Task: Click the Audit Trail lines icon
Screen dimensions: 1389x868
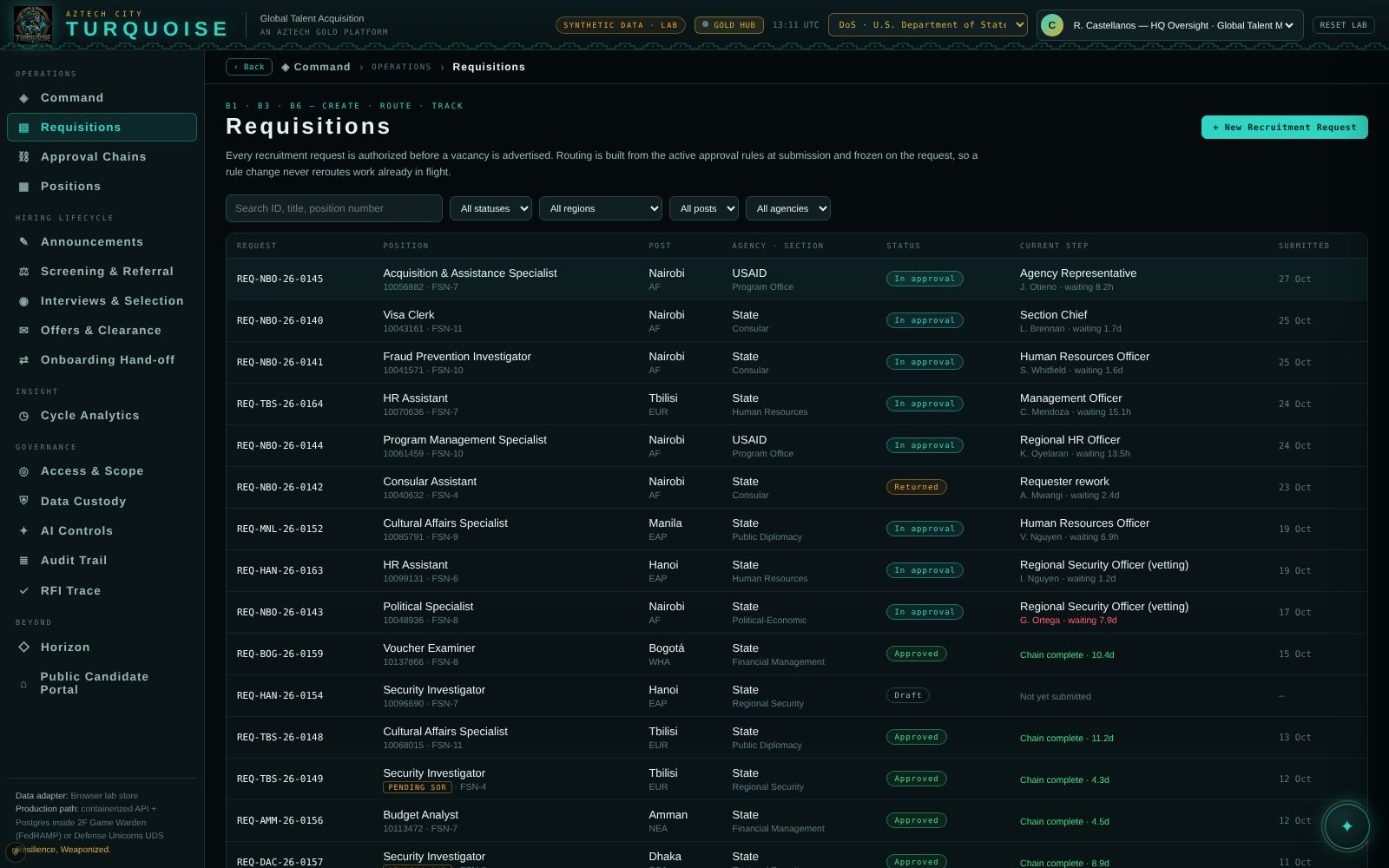Action: pos(23,561)
